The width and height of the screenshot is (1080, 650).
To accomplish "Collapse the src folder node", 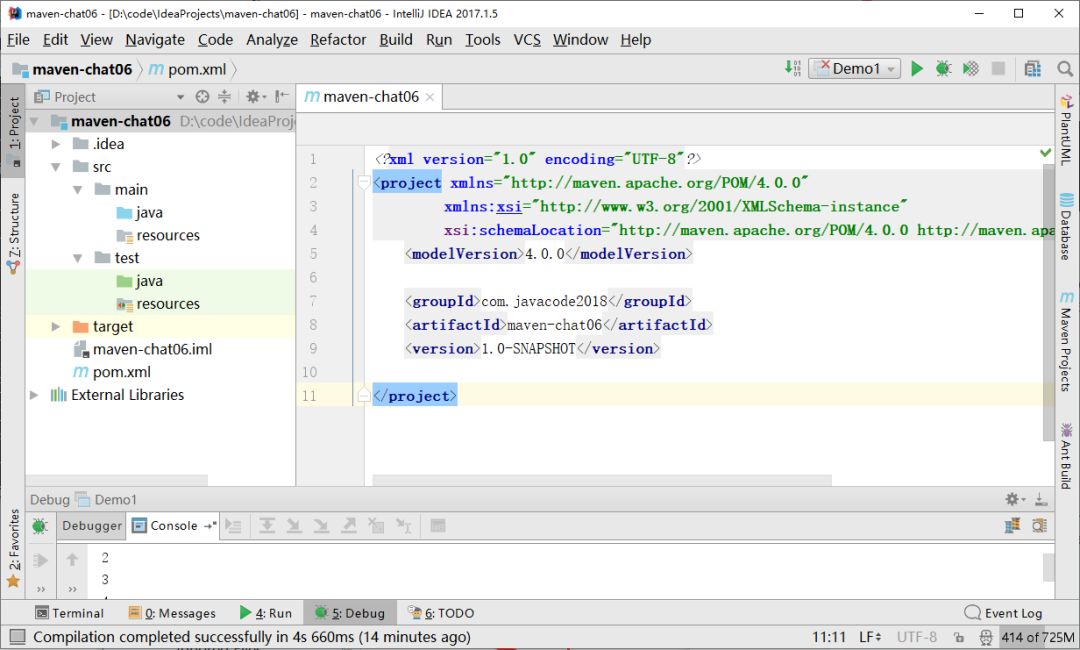I will [x=57, y=167].
